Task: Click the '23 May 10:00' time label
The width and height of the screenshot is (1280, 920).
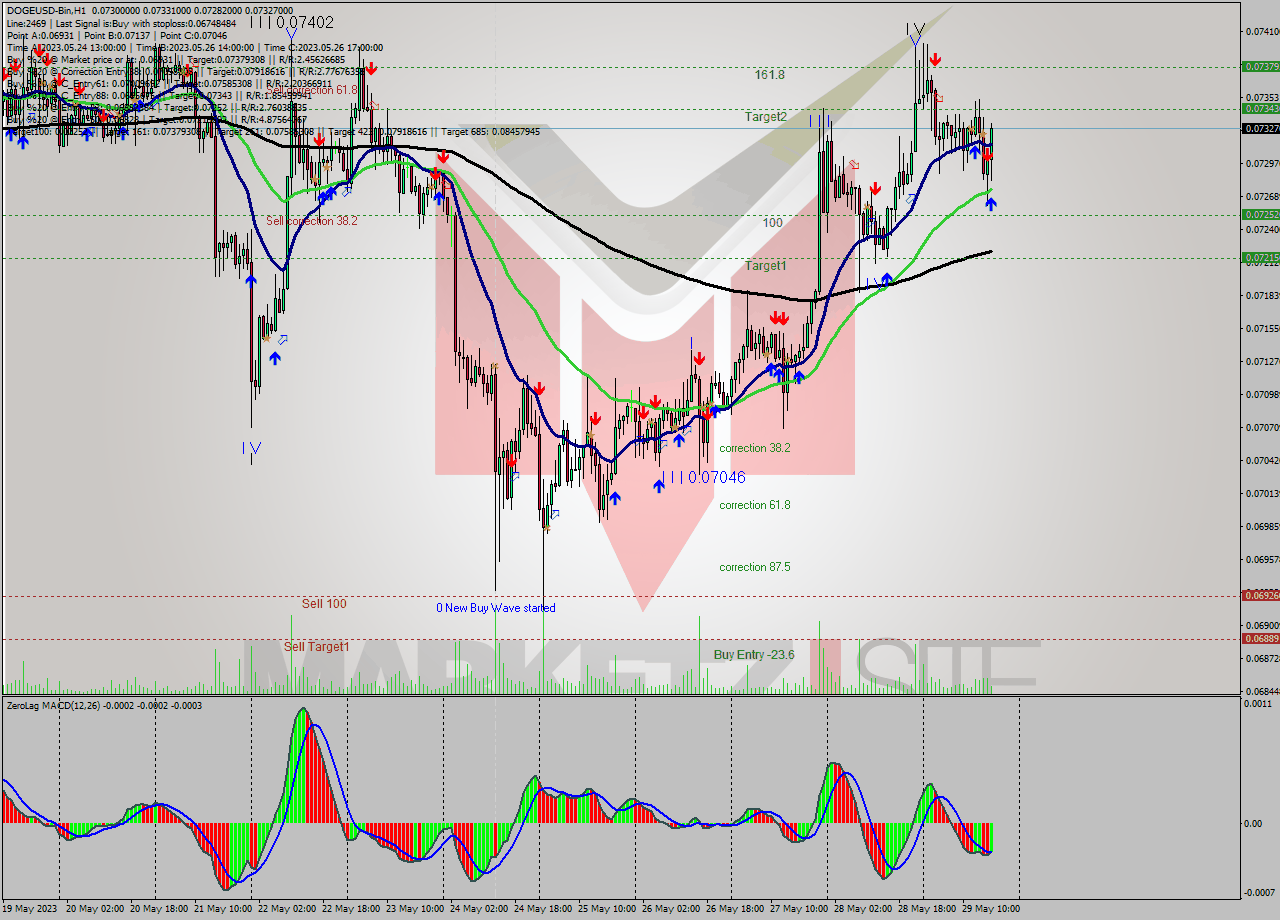Action: pyautogui.click(x=415, y=909)
